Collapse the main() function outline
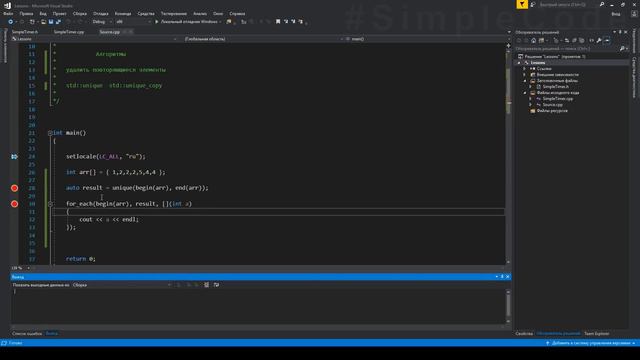This screenshot has width=640, height=360. pos(50,133)
